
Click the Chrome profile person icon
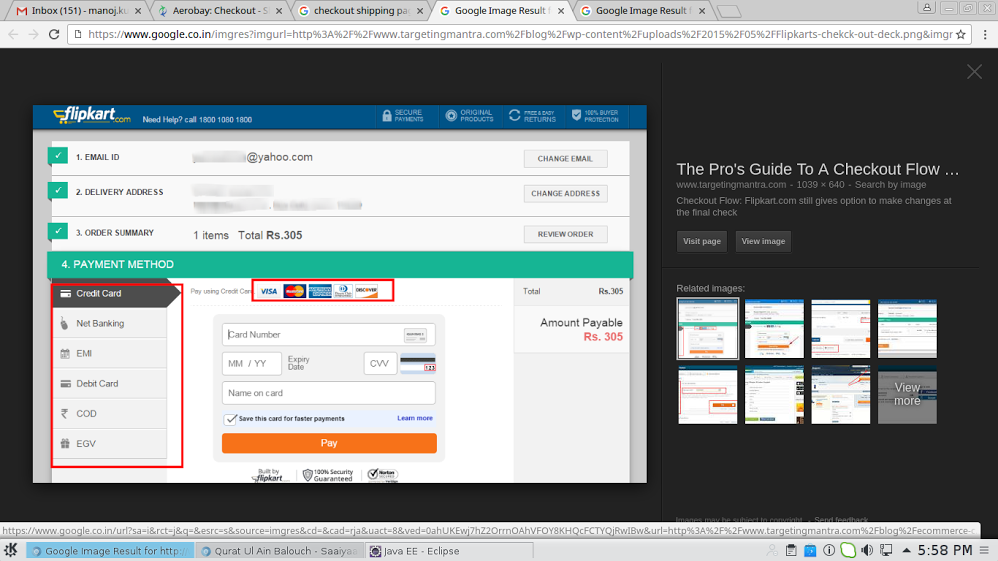[927, 8]
